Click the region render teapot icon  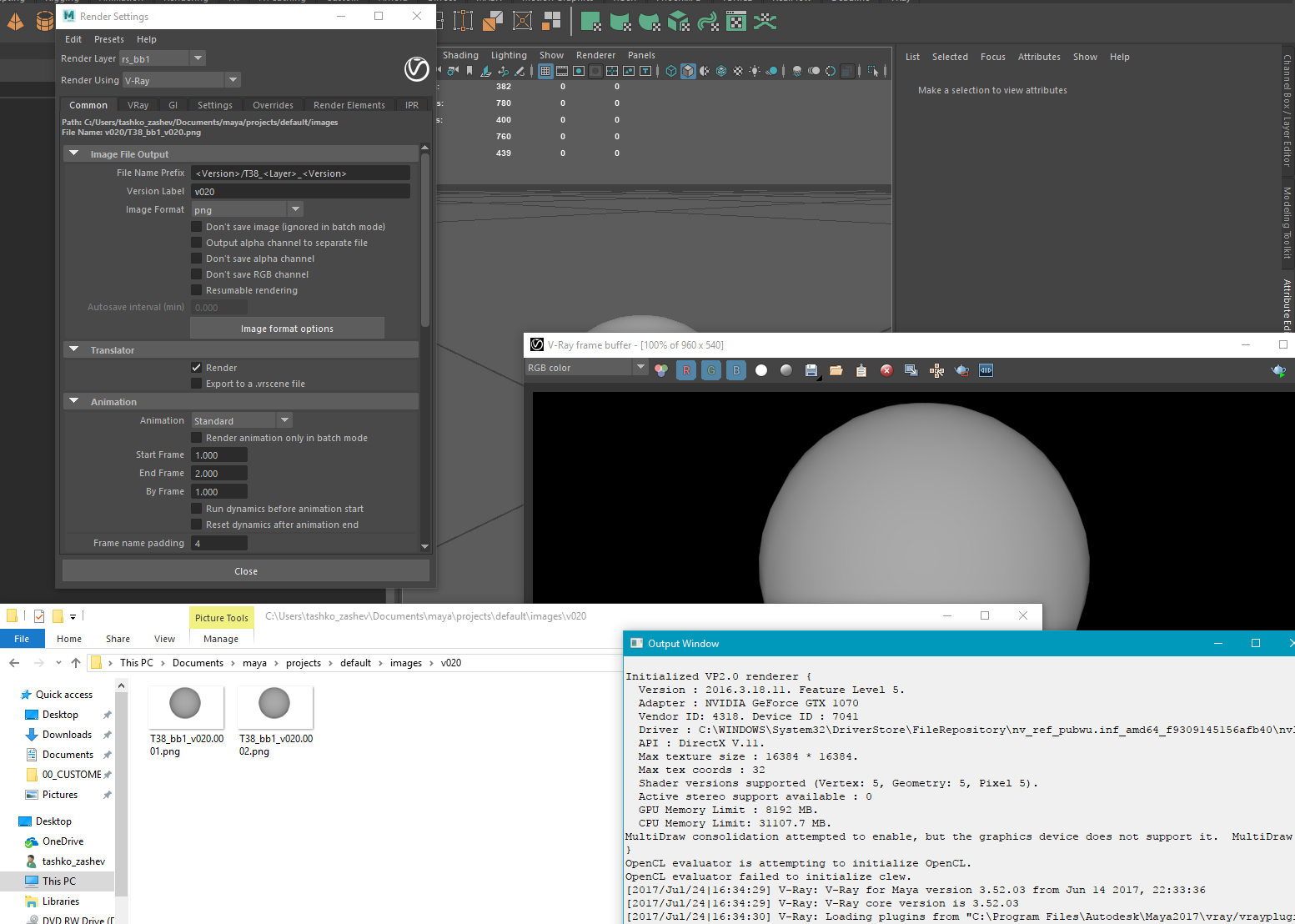pyautogui.click(x=961, y=370)
